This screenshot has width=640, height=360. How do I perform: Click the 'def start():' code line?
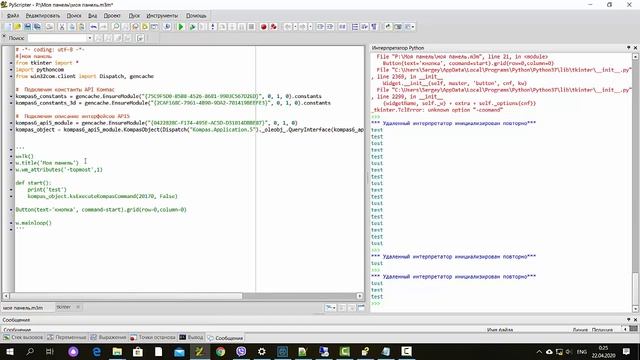[x=33, y=183]
